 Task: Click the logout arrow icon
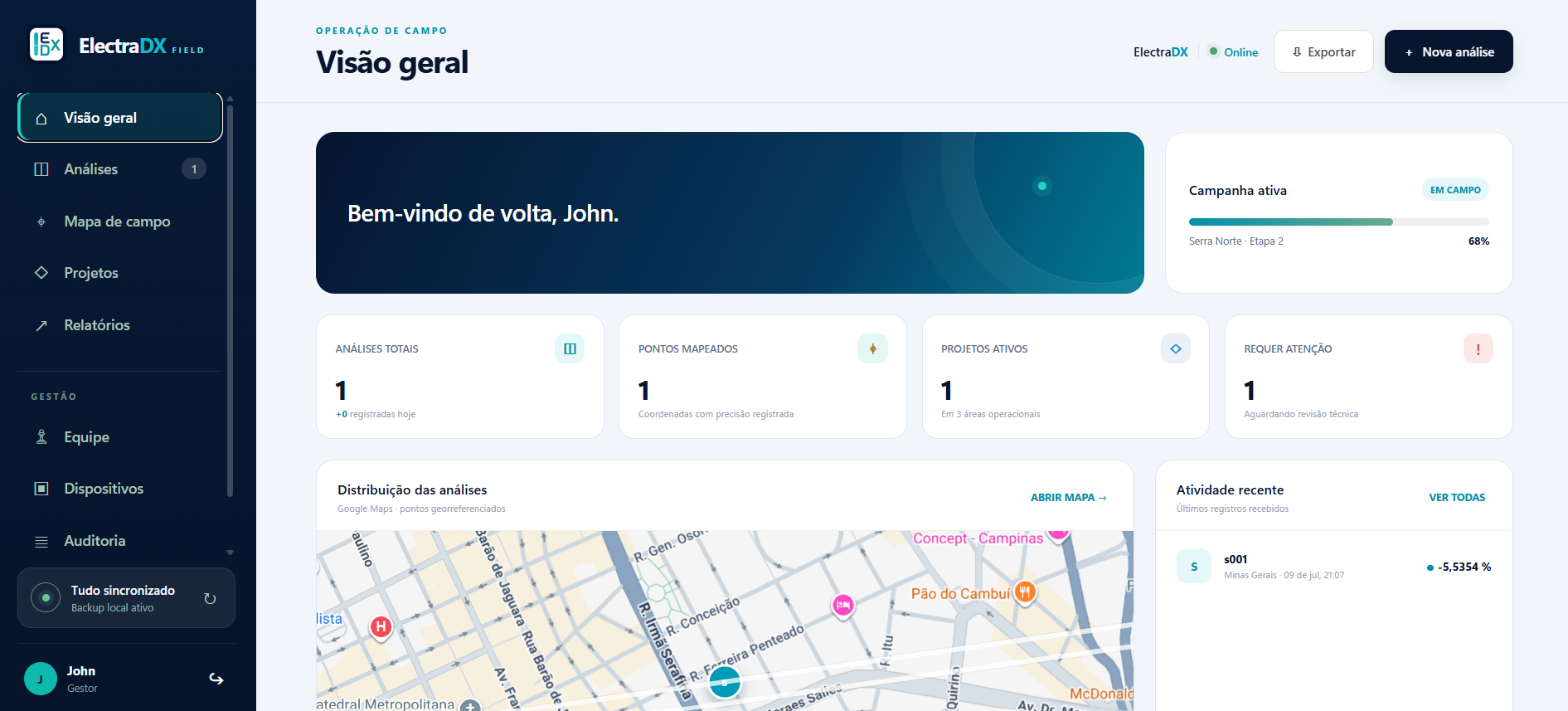[x=216, y=679]
